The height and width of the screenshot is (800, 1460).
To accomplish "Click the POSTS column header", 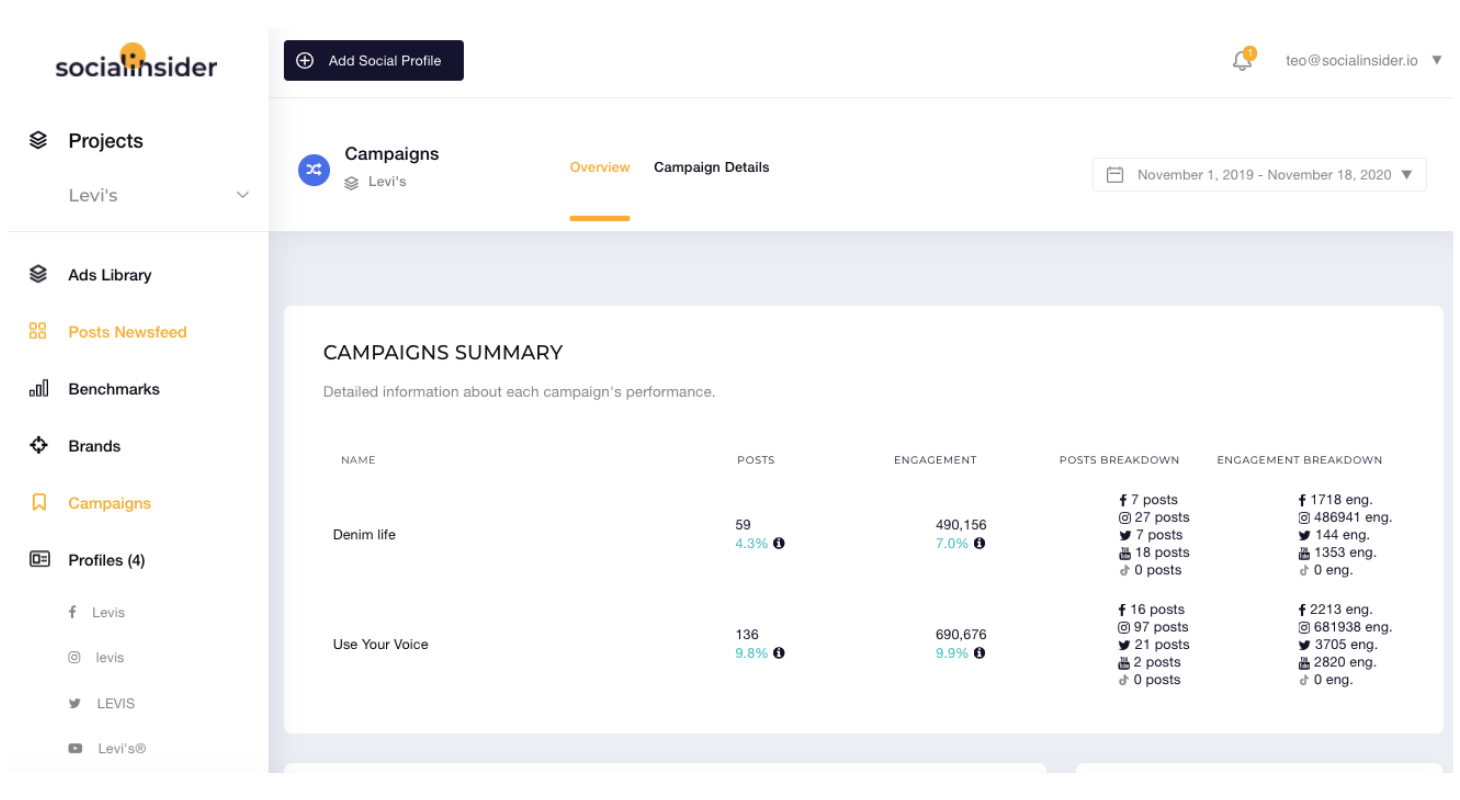I will (756, 460).
